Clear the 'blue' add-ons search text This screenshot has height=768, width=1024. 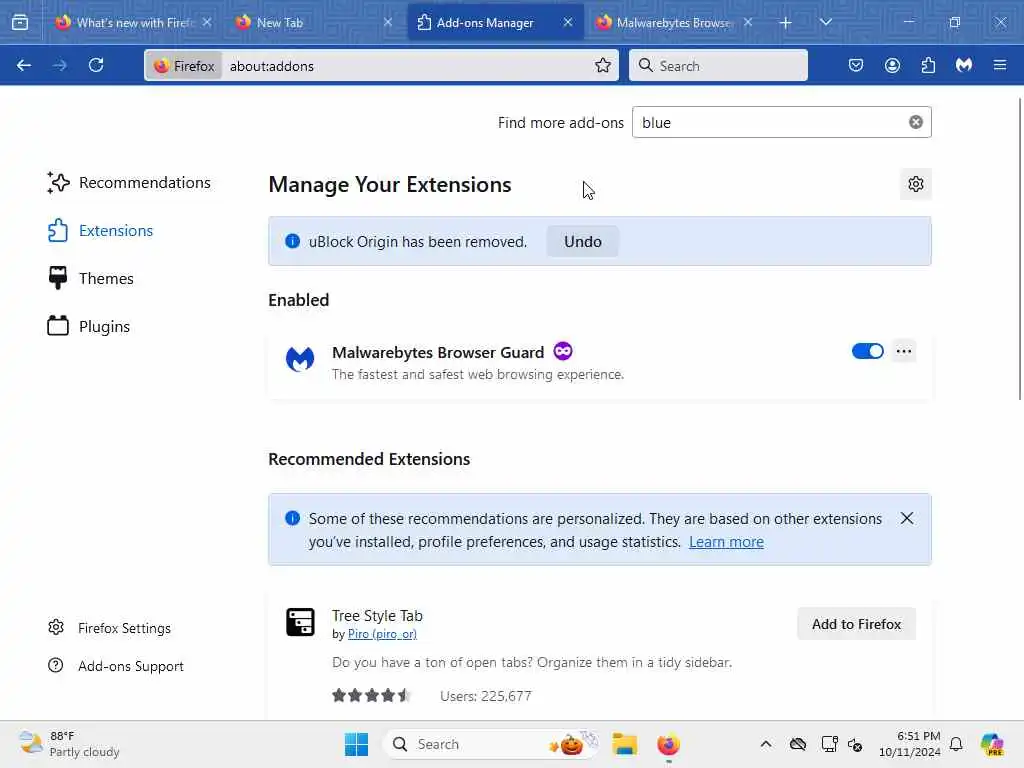(x=916, y=122)
